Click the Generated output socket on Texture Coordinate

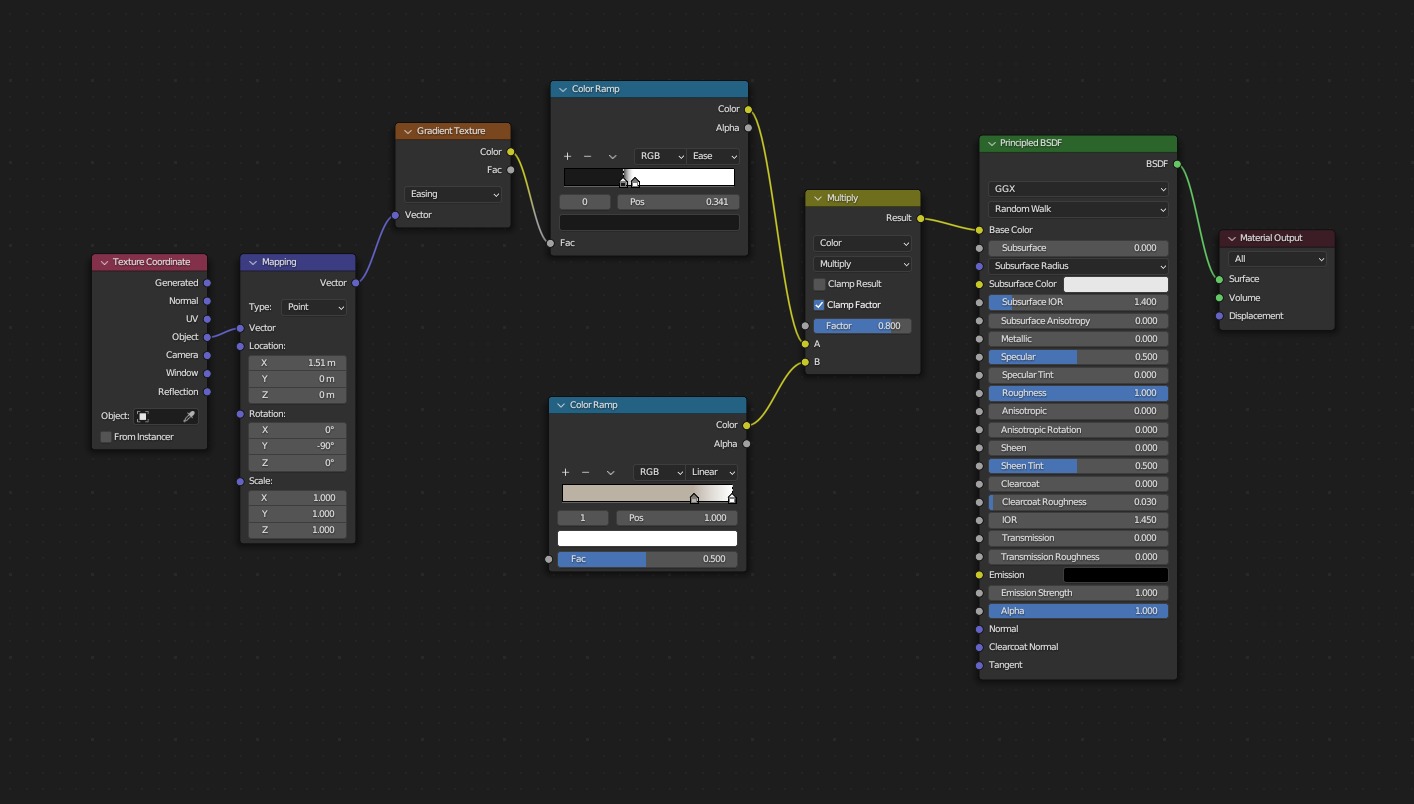[207, 283]
